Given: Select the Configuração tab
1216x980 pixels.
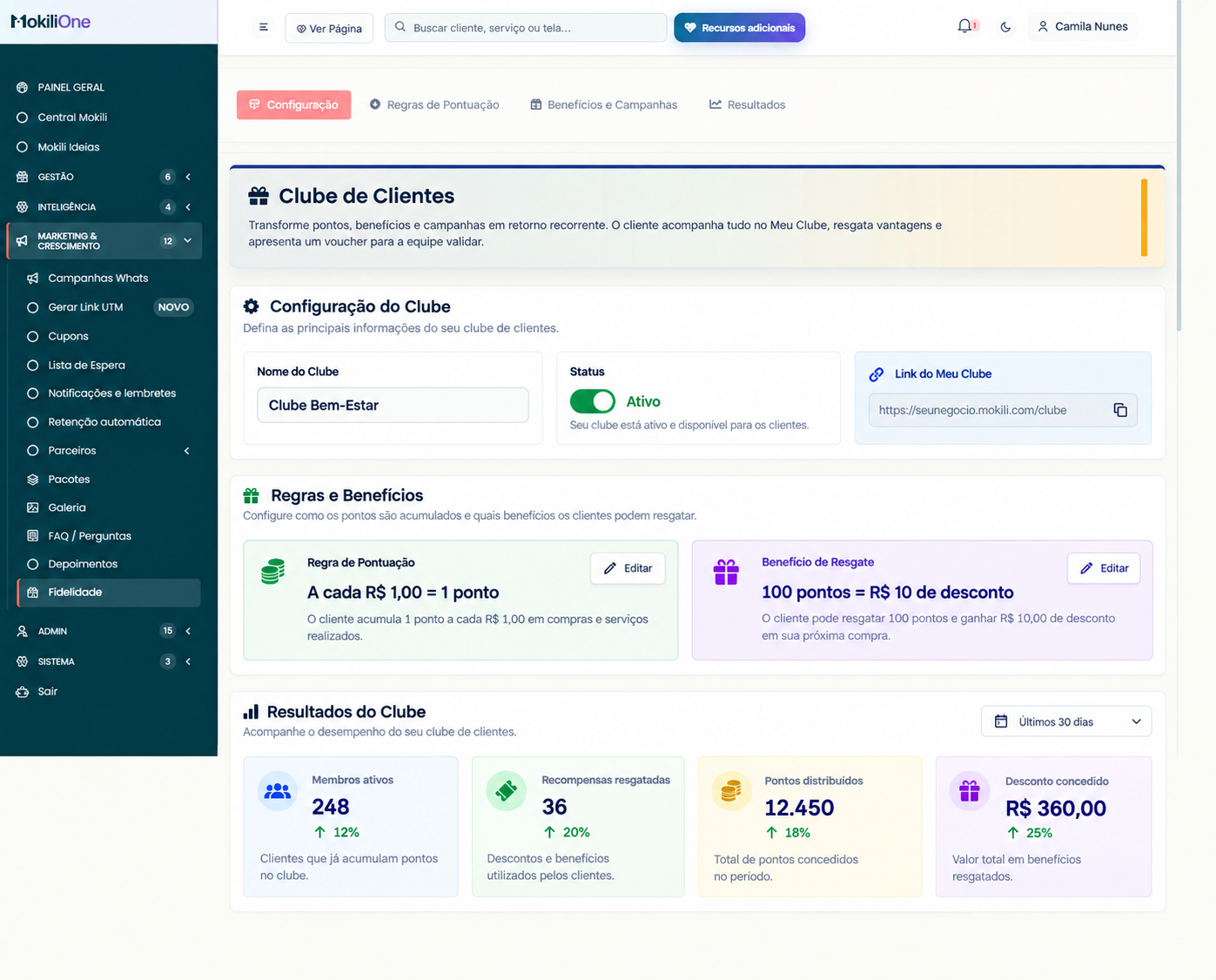Looking at the screenshot, I should click(294, 104).
